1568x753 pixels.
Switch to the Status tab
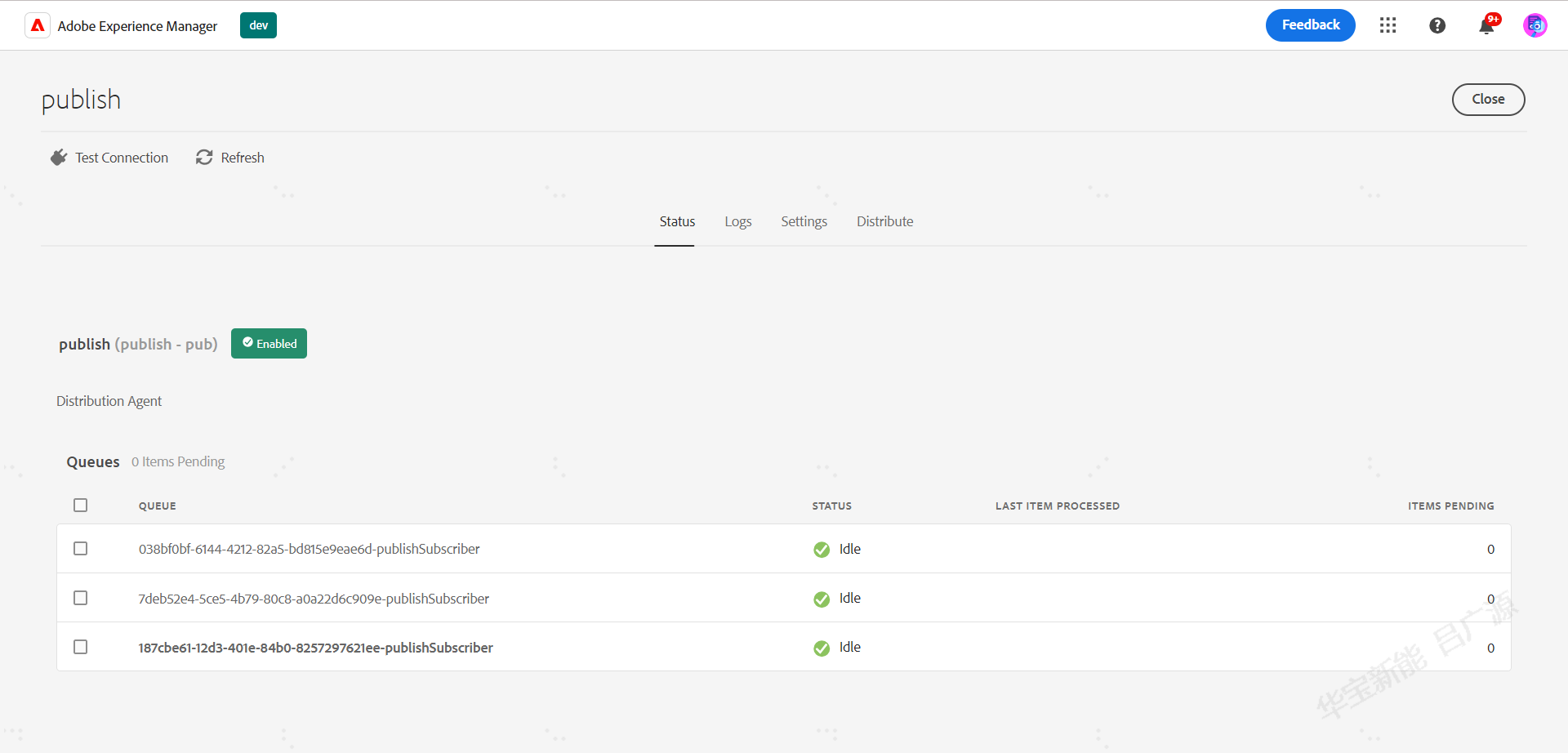point(677,221)
